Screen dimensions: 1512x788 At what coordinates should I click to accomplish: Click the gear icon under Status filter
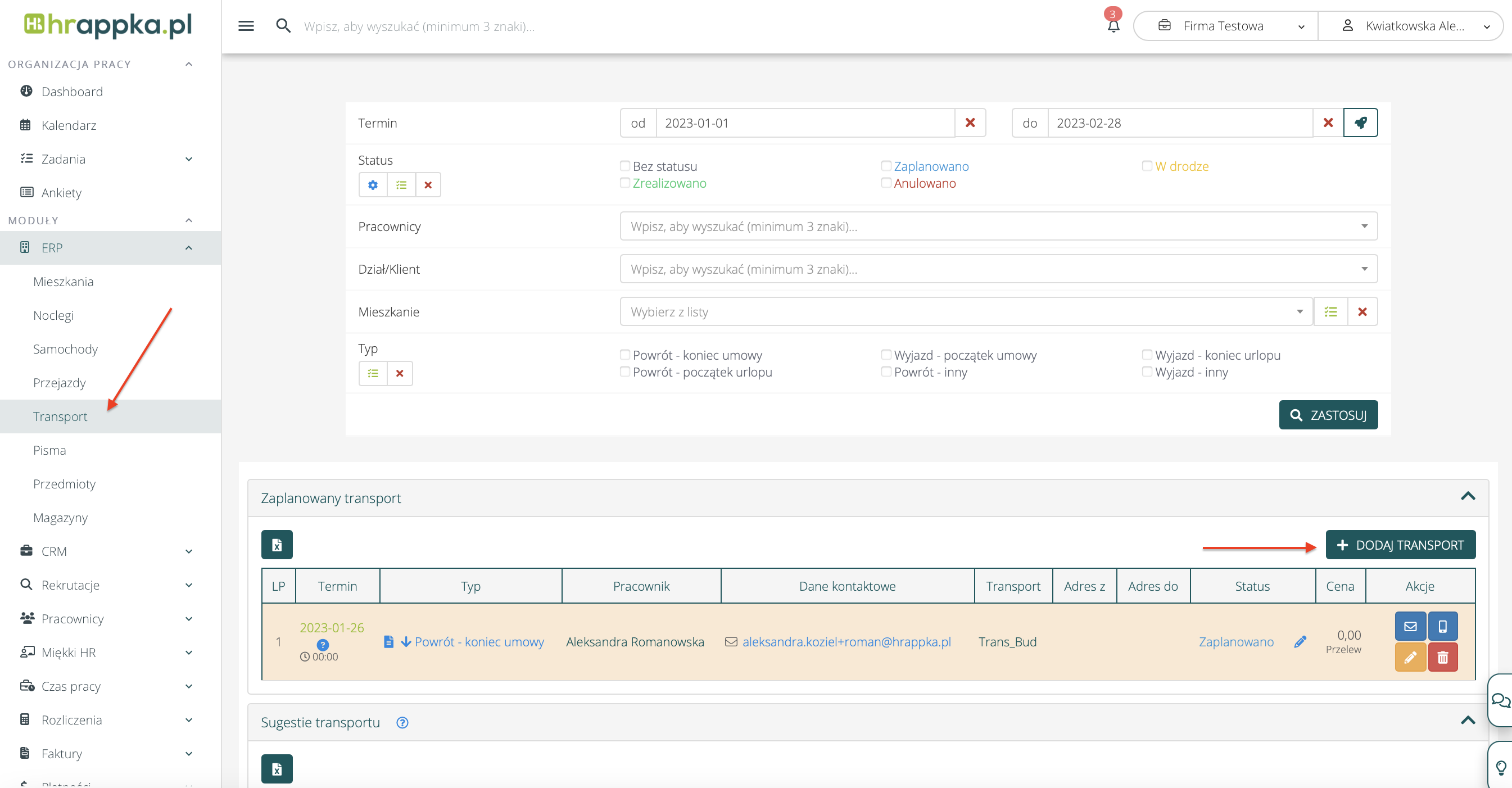[x=373, y=185]
